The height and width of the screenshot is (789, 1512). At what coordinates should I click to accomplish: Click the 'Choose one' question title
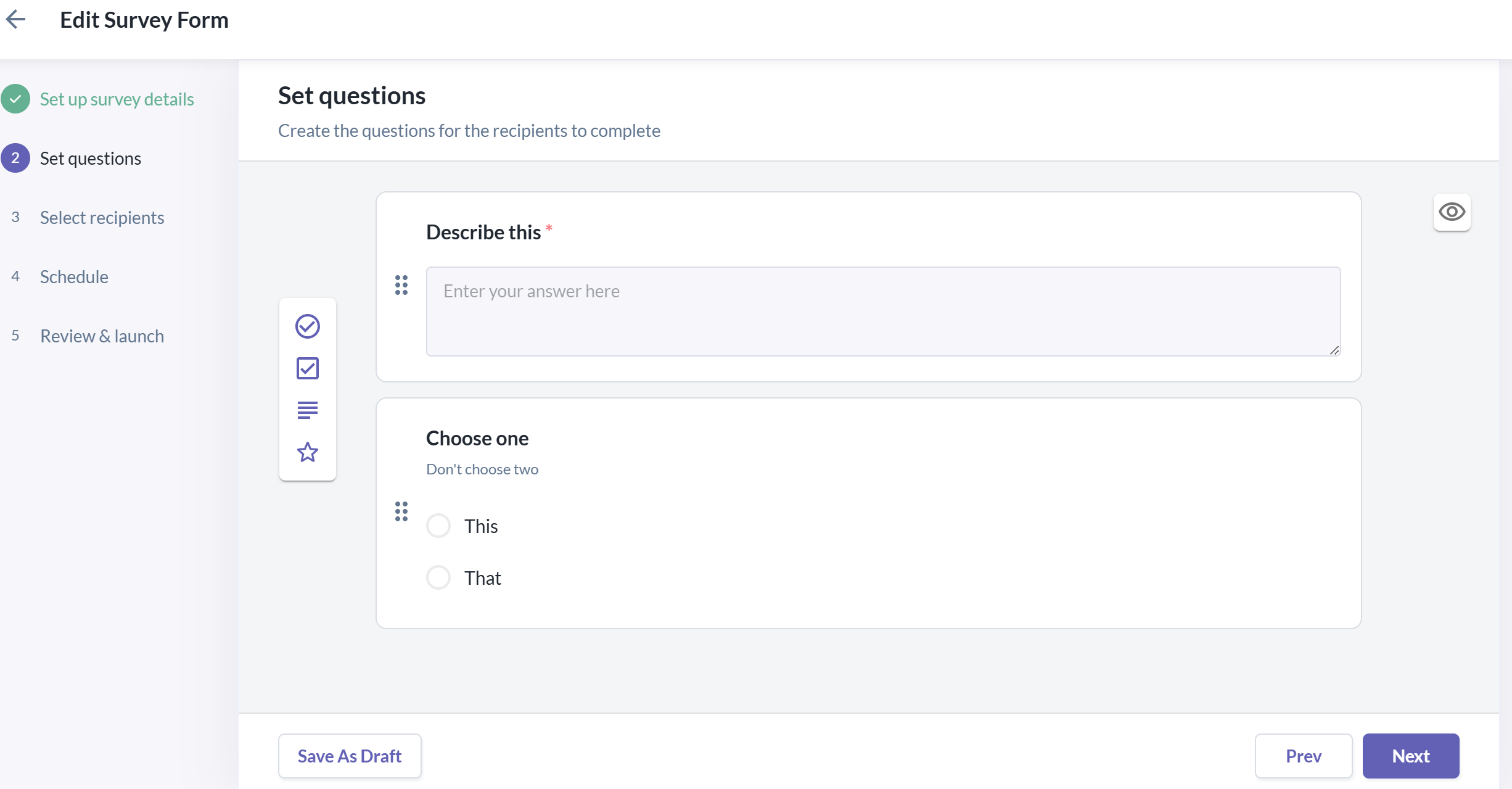[x=477, y=439]
